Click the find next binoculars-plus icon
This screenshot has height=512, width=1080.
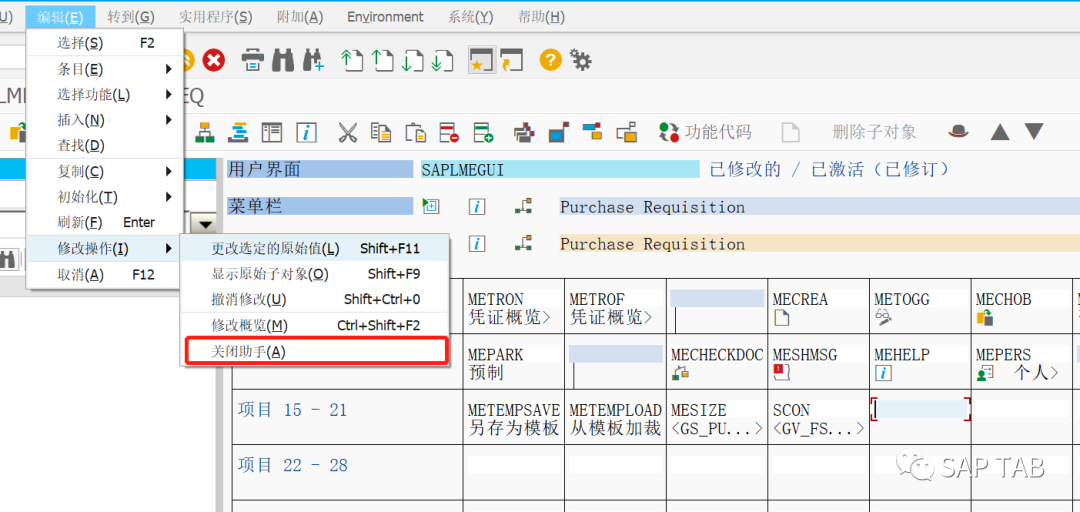pos(313,61)
